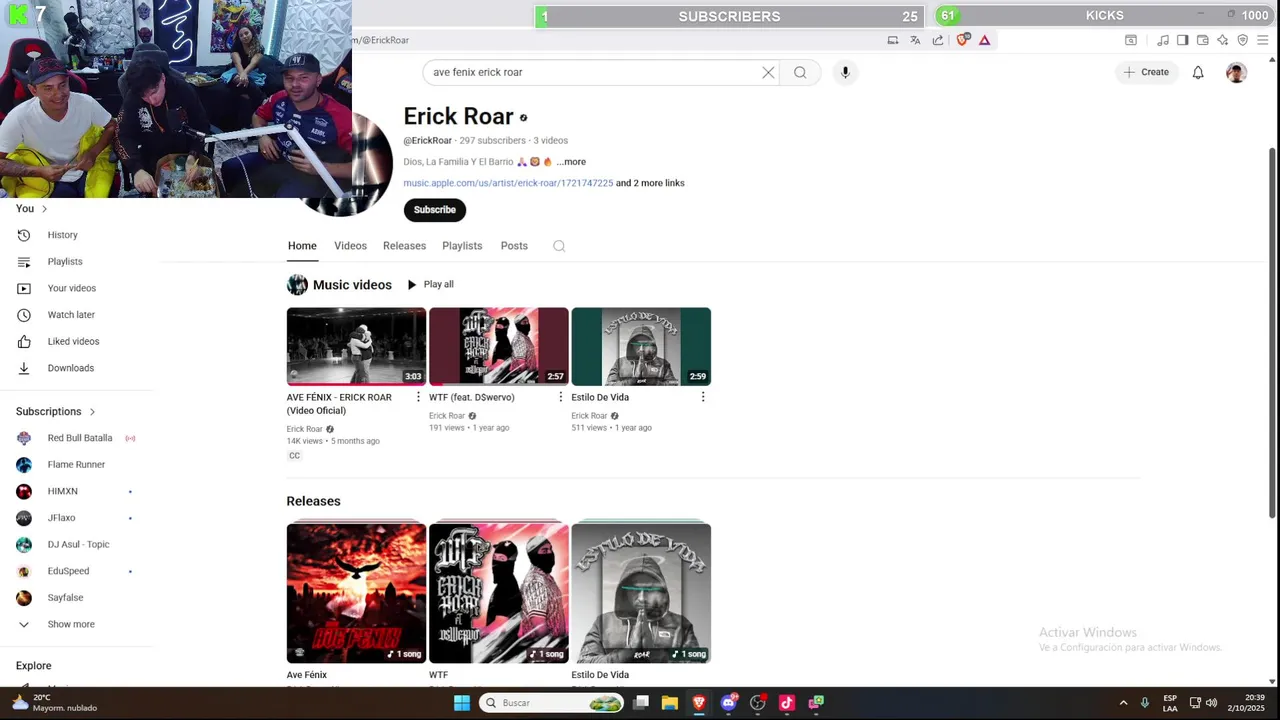
Task: Open Red Bull Batalla subscription
Action: tap(78, 438)
